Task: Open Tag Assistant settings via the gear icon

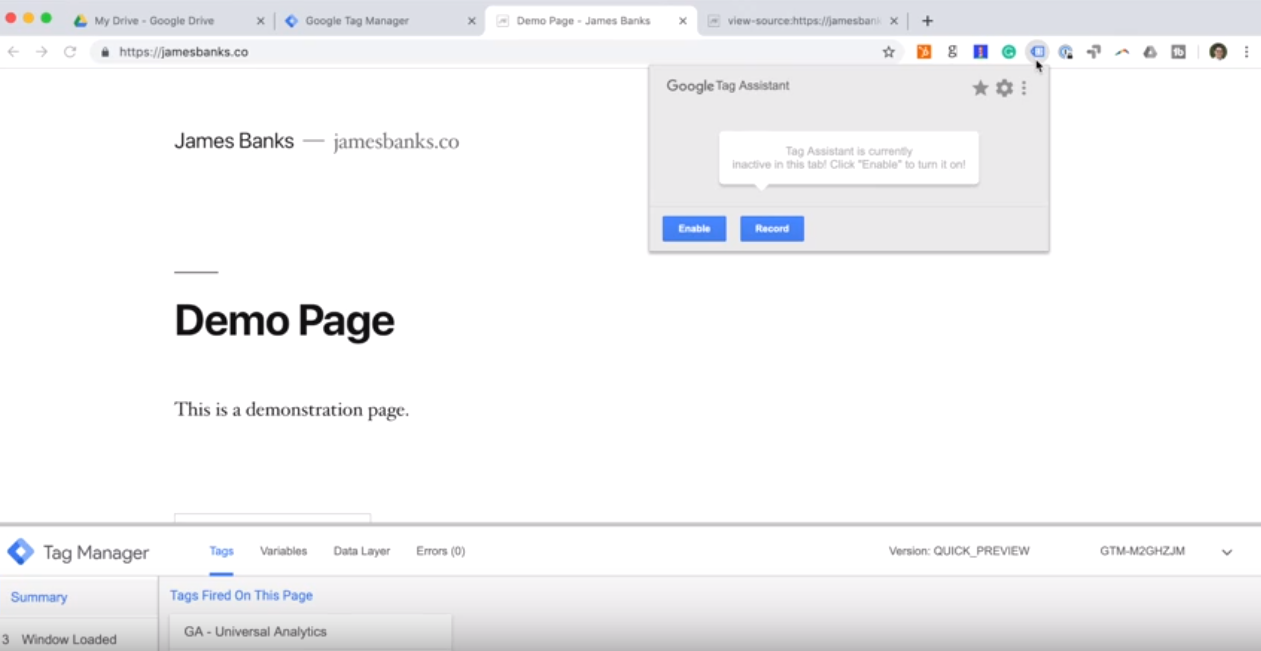Action: pos(1003,88)
